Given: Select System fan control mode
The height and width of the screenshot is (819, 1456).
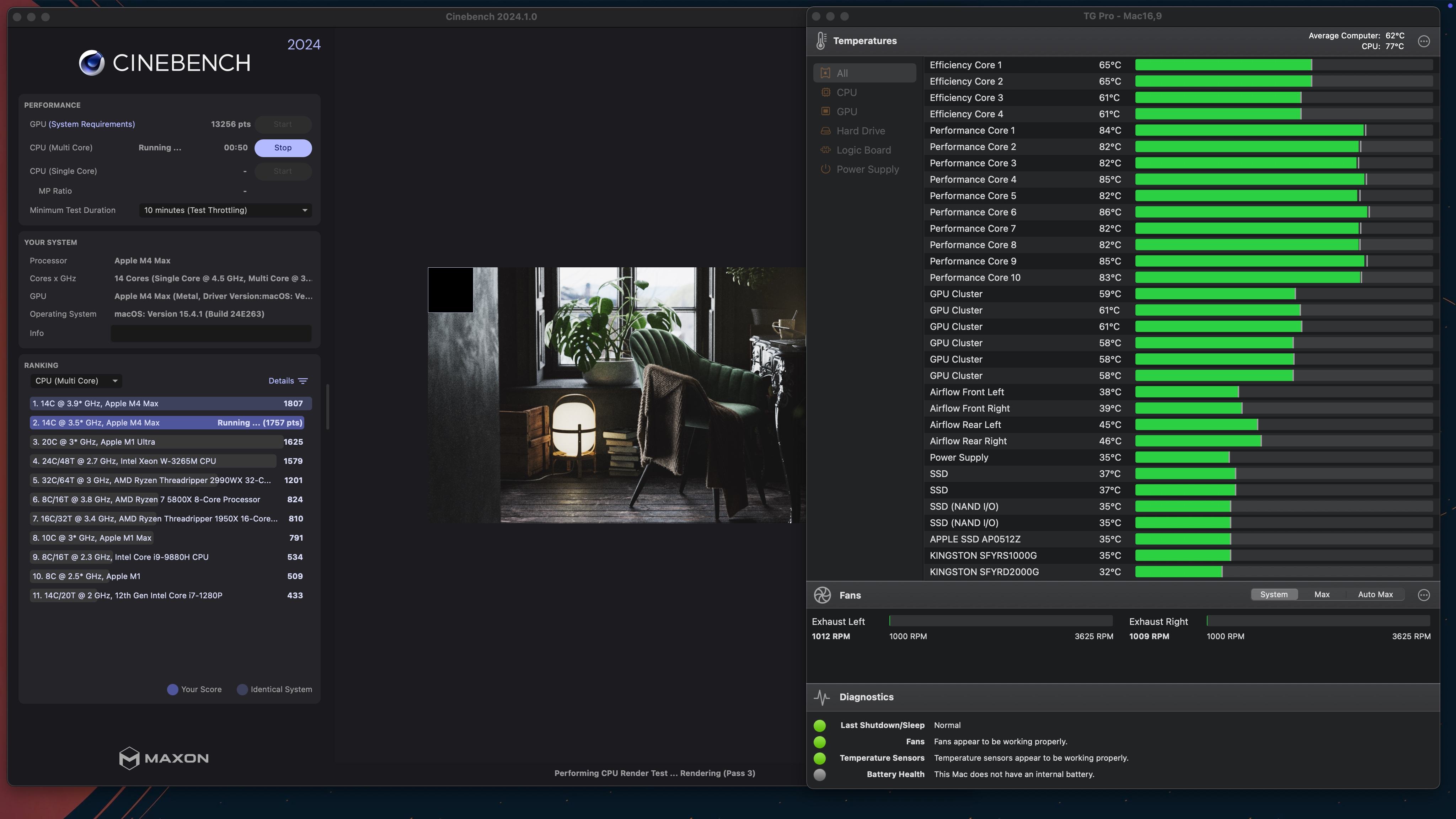Looking at the screenshot, I should pos(1273,595).
